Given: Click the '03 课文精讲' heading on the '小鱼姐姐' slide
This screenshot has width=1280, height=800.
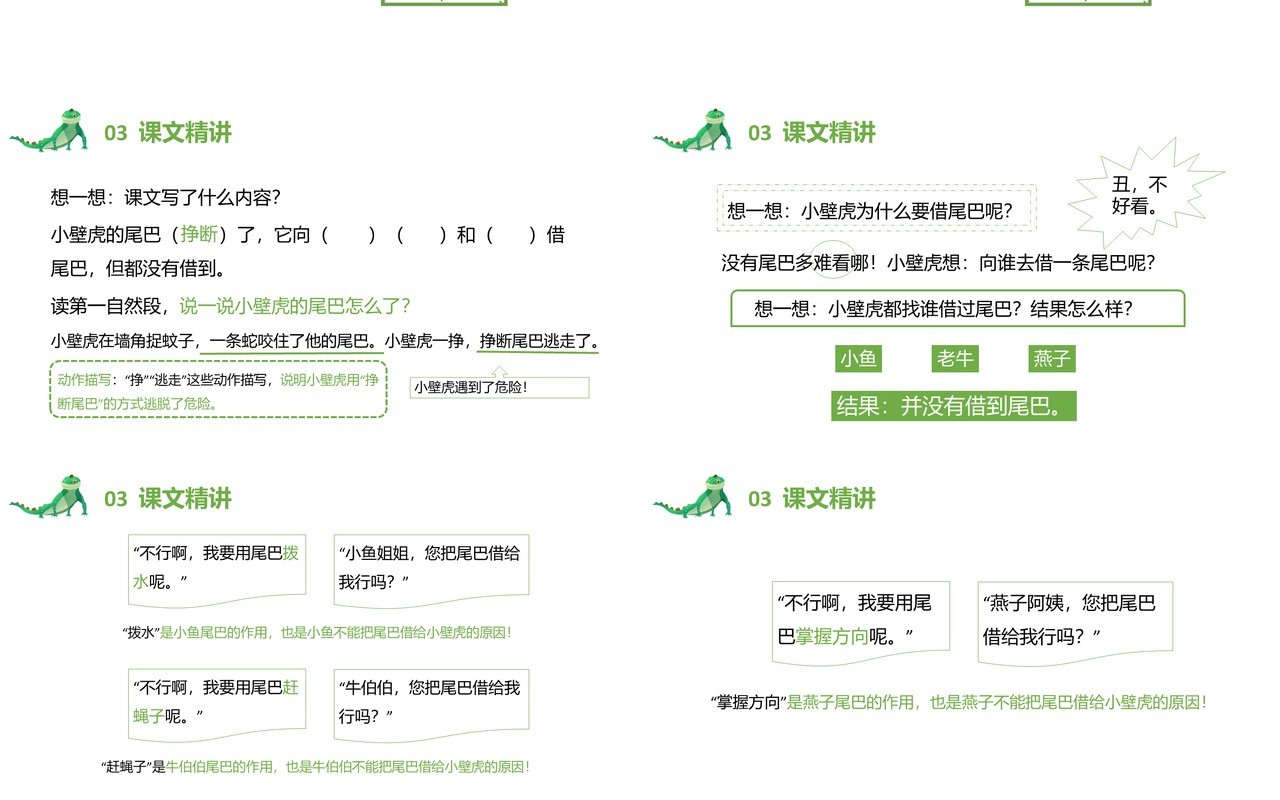Looking at the screenshot, I should point(168,498).
